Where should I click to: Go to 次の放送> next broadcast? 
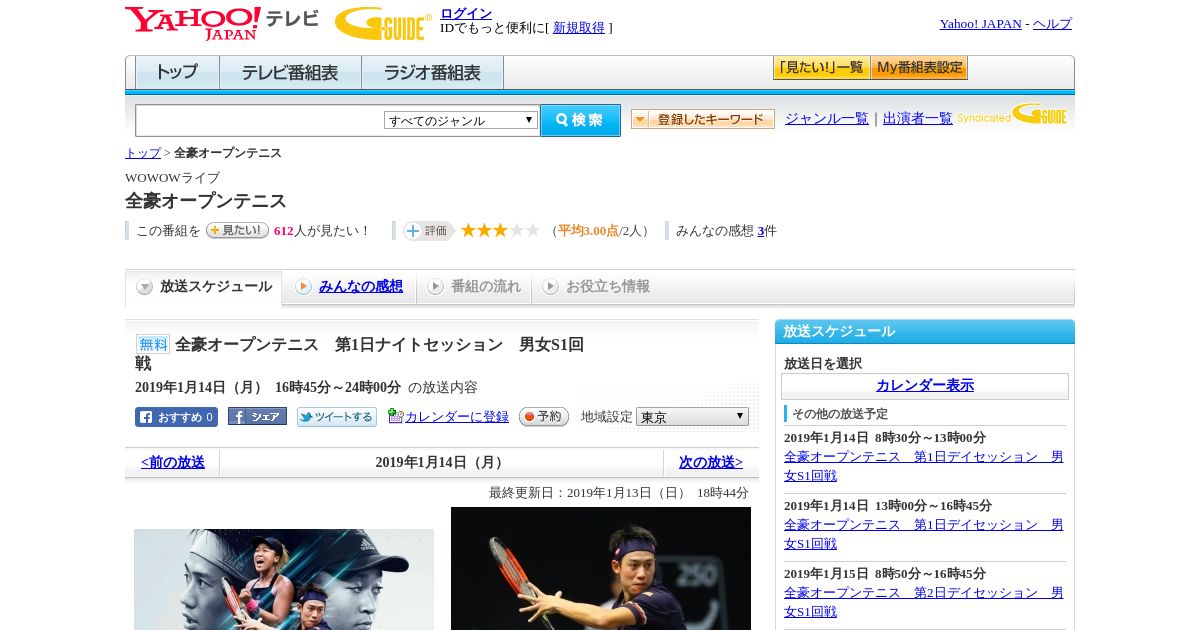711,463
